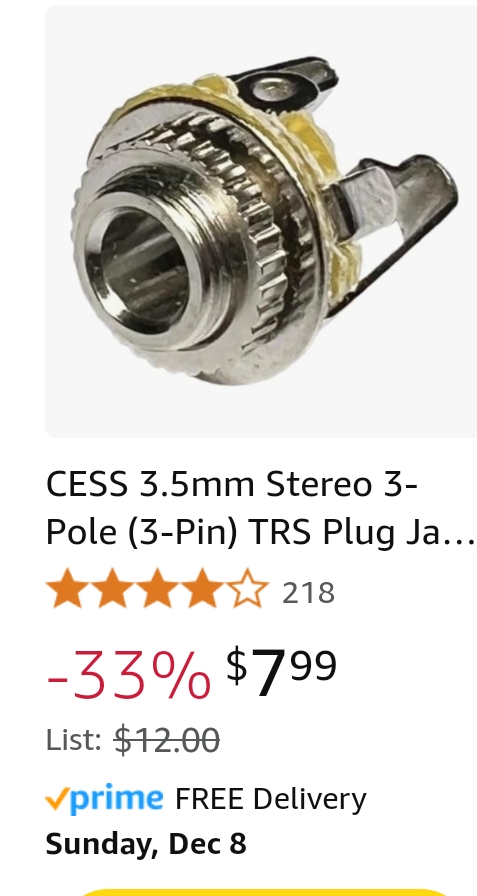Click the fourth filled orange star
Viewport: 477px width, 896px height.
[x=202, y=589]
